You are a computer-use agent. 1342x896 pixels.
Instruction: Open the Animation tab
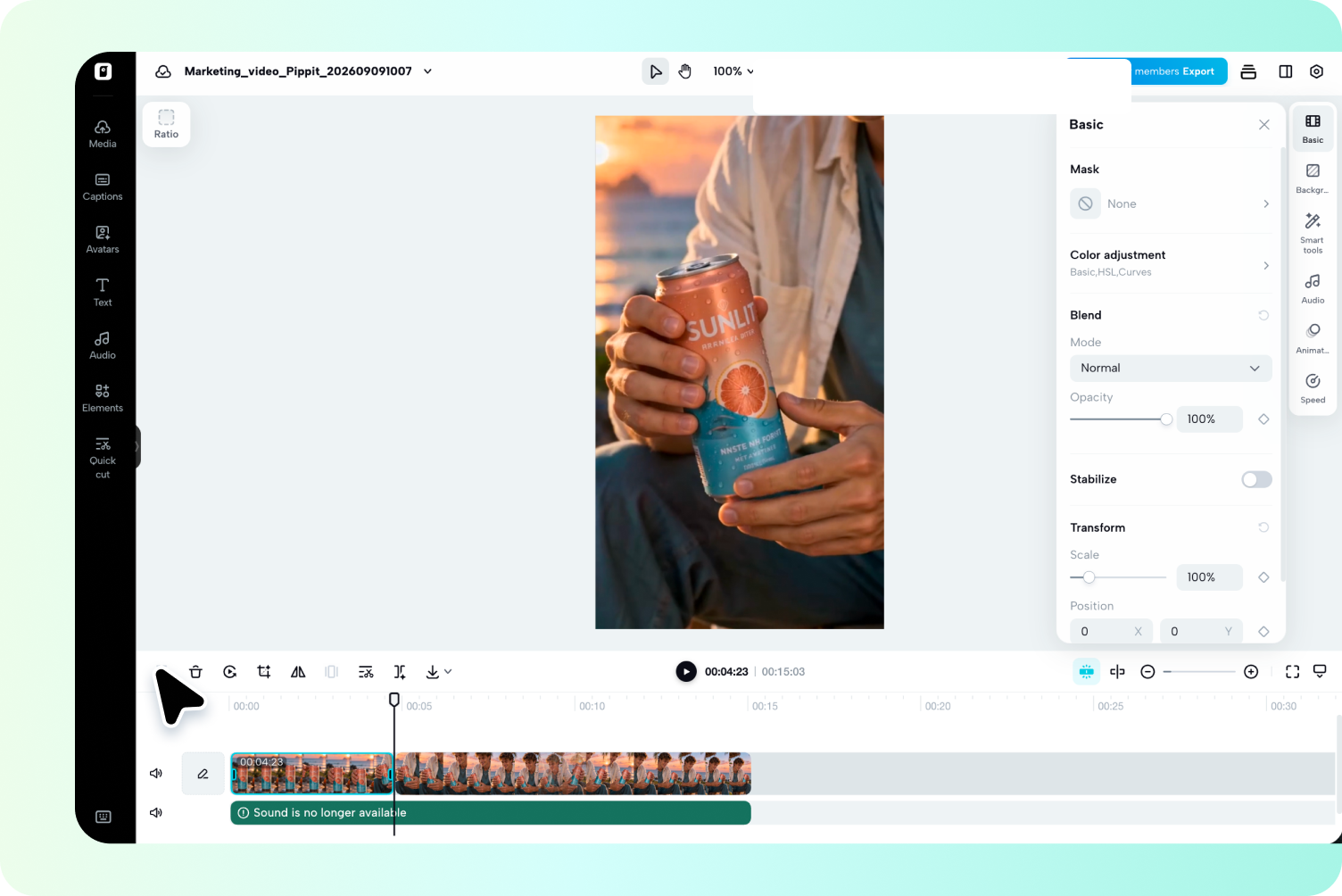coord(1313,339)
